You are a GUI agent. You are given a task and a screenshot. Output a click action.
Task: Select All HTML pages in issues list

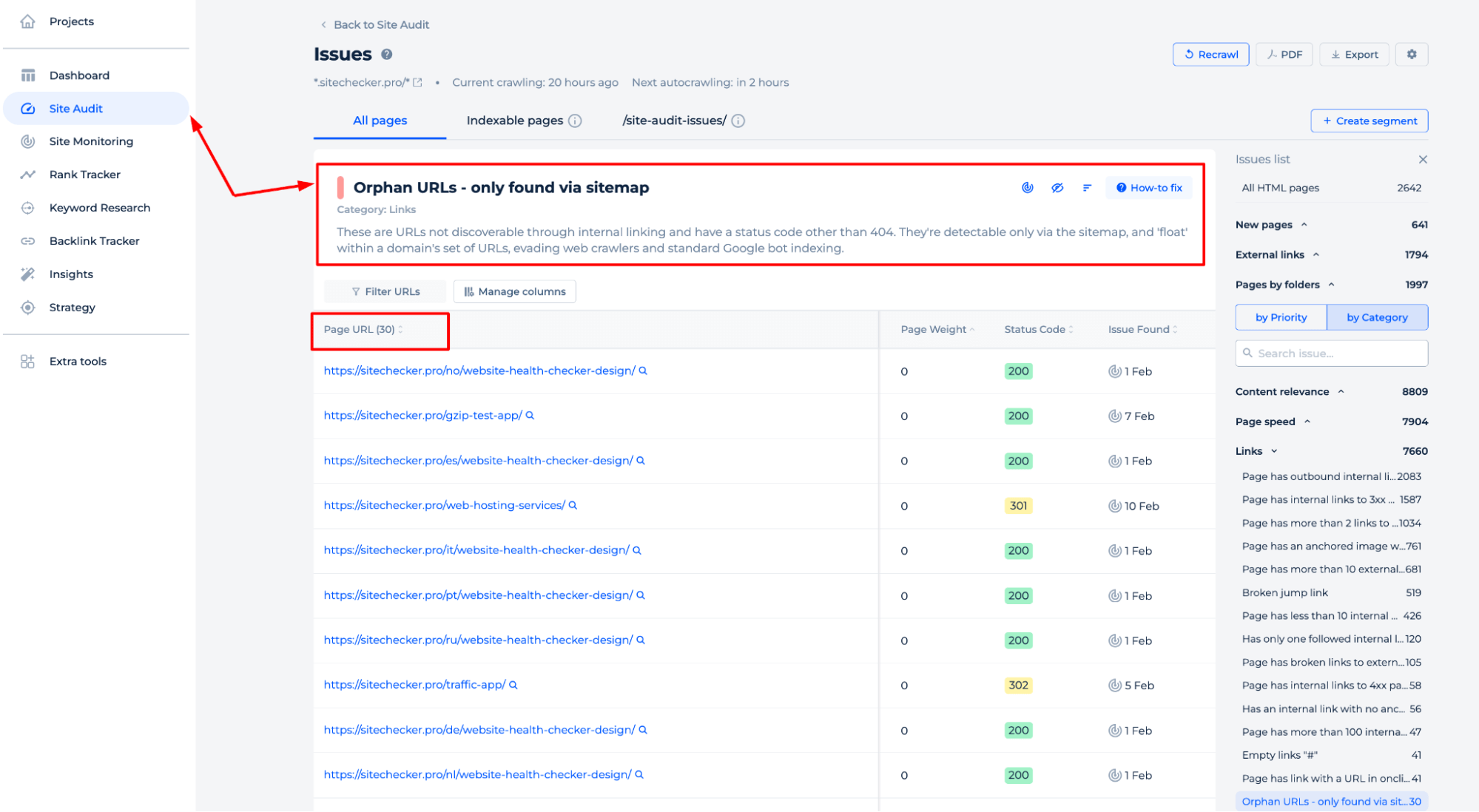[x=1331, y=188]
